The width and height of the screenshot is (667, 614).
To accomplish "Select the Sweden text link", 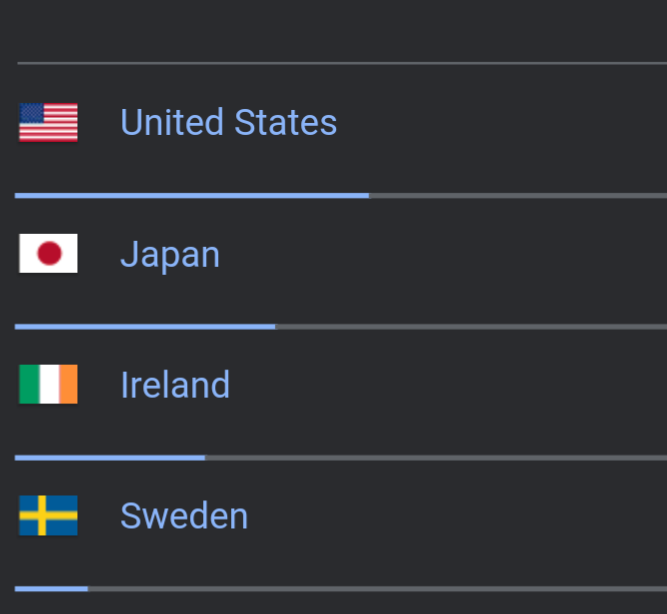I will click(184, 516).
